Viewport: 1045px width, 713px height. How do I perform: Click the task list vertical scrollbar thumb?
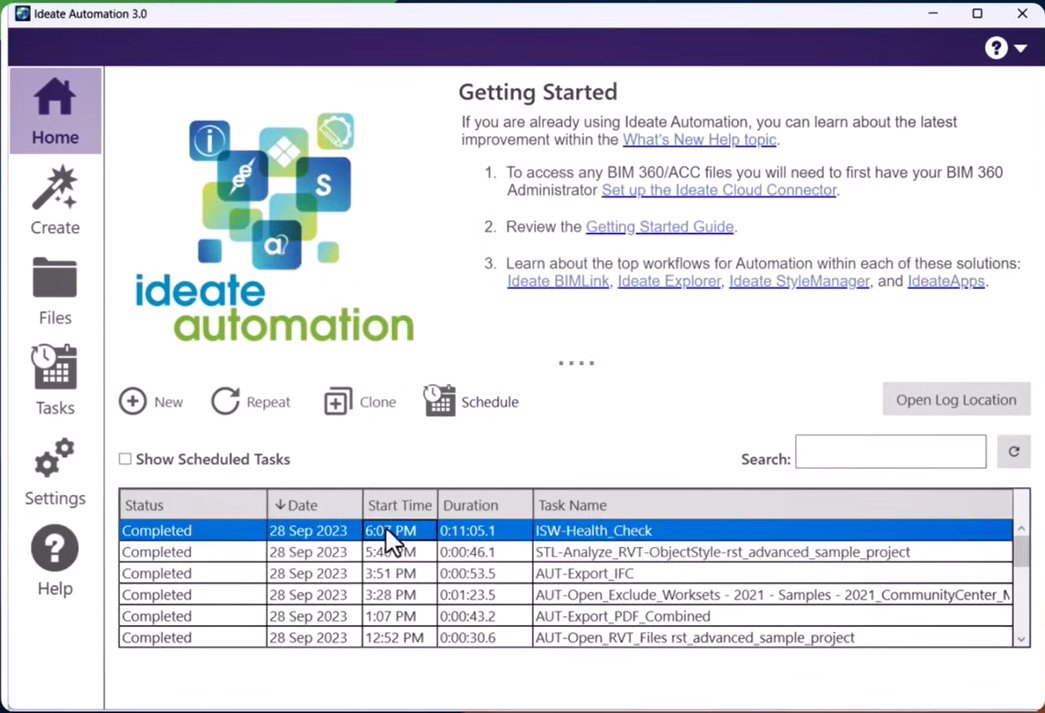click(x=1021, y=552)
